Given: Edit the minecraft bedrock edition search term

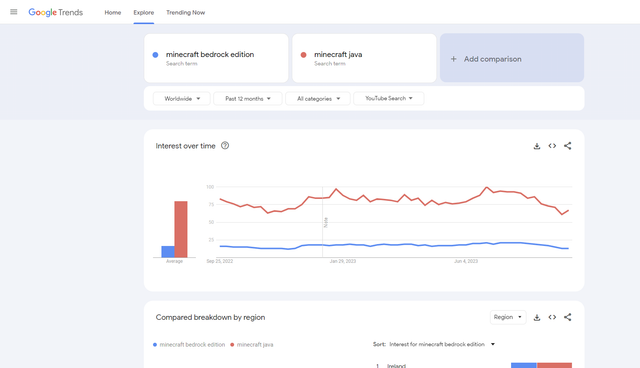Looking at the screenshot, I should [x=216, y=58].
